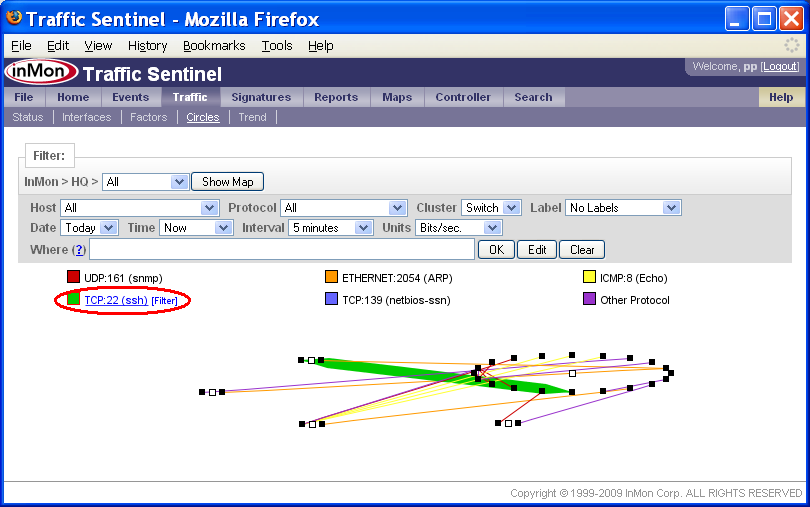Click the orange ETHERNET:2054 ARP swatch
Image resolution: width=810 pixels, height=507 pixels.
331,276
